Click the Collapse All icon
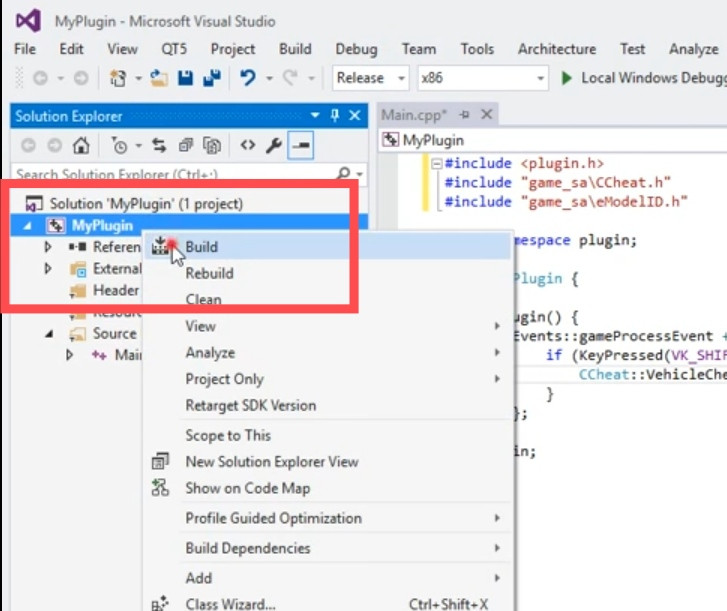This screenshot has width=727, height=611. [x=185, y=146]
